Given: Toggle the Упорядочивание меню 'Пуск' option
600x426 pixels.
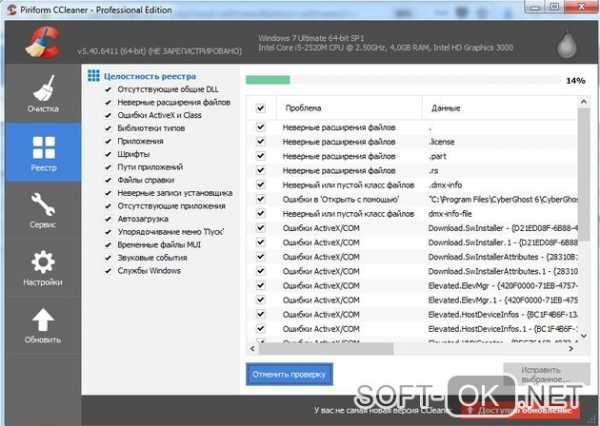Looking at the screenshot, I should click(x=108, y=232).
